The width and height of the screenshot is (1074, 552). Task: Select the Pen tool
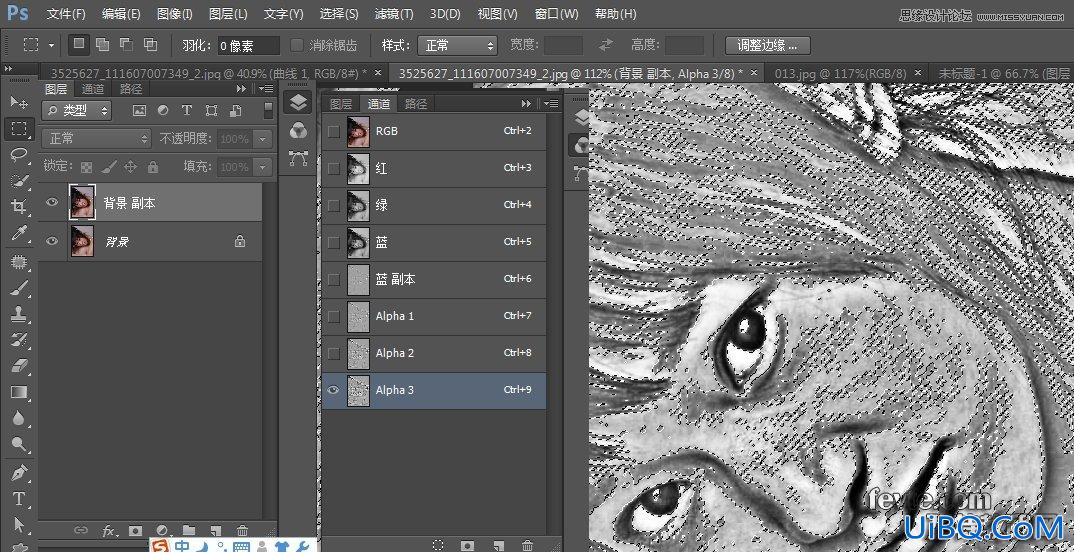[x=19, y=473]
